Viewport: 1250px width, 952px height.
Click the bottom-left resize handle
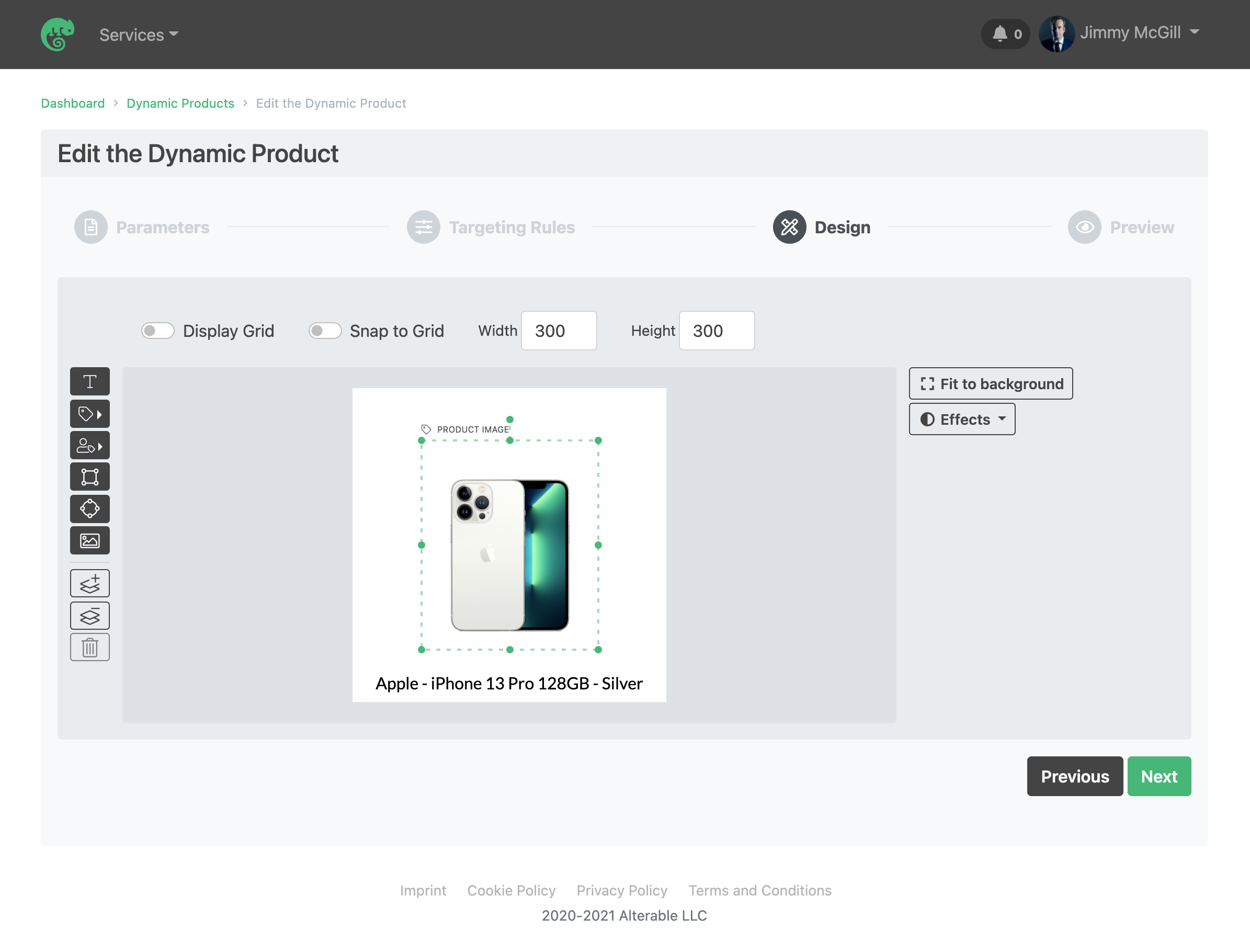click(x=422, y=650)
